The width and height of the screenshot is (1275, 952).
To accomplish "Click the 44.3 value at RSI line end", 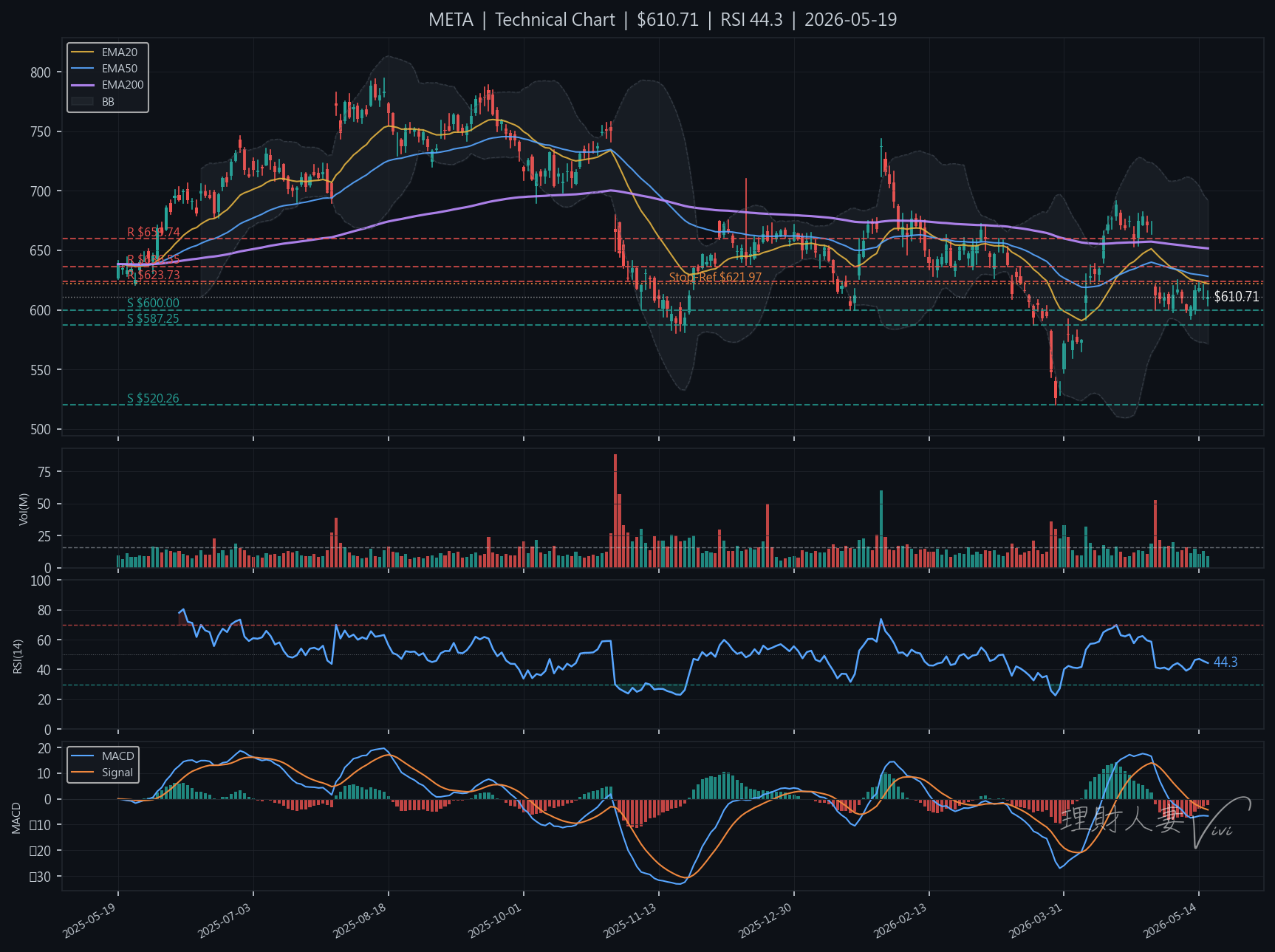I will (x=1226, y=662).
